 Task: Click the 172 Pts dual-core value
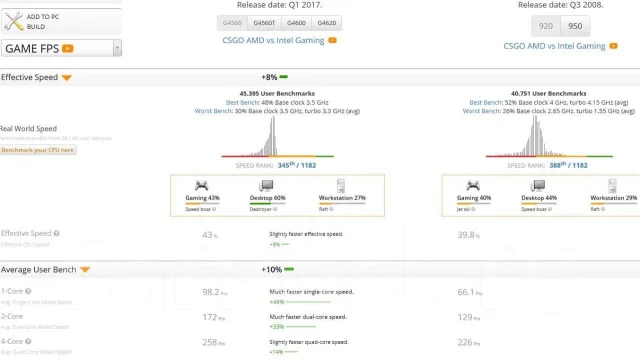coord(213,317)
